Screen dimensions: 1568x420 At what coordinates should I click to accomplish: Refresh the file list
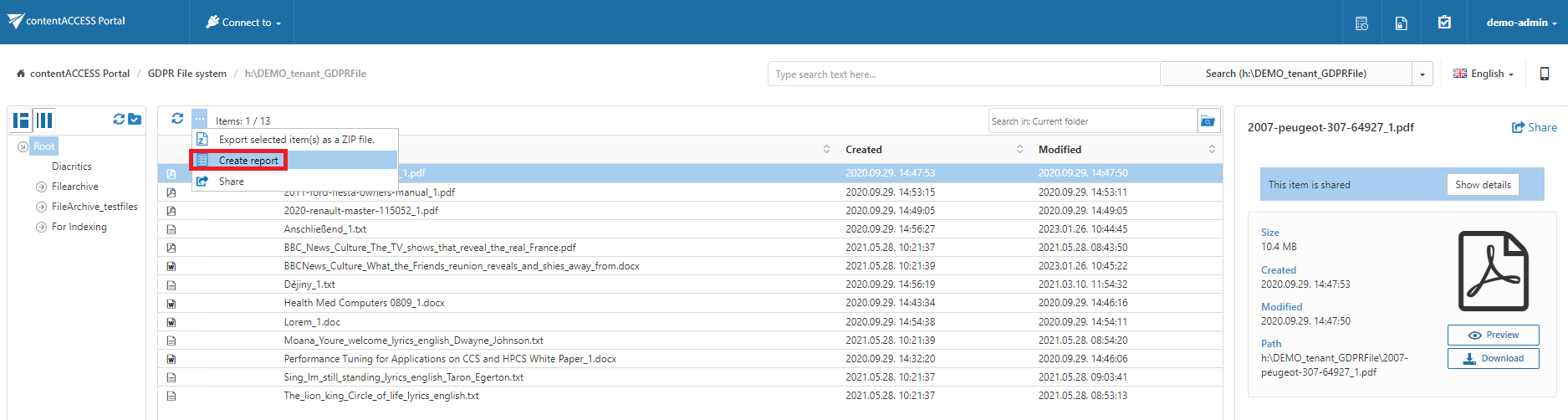177,119
